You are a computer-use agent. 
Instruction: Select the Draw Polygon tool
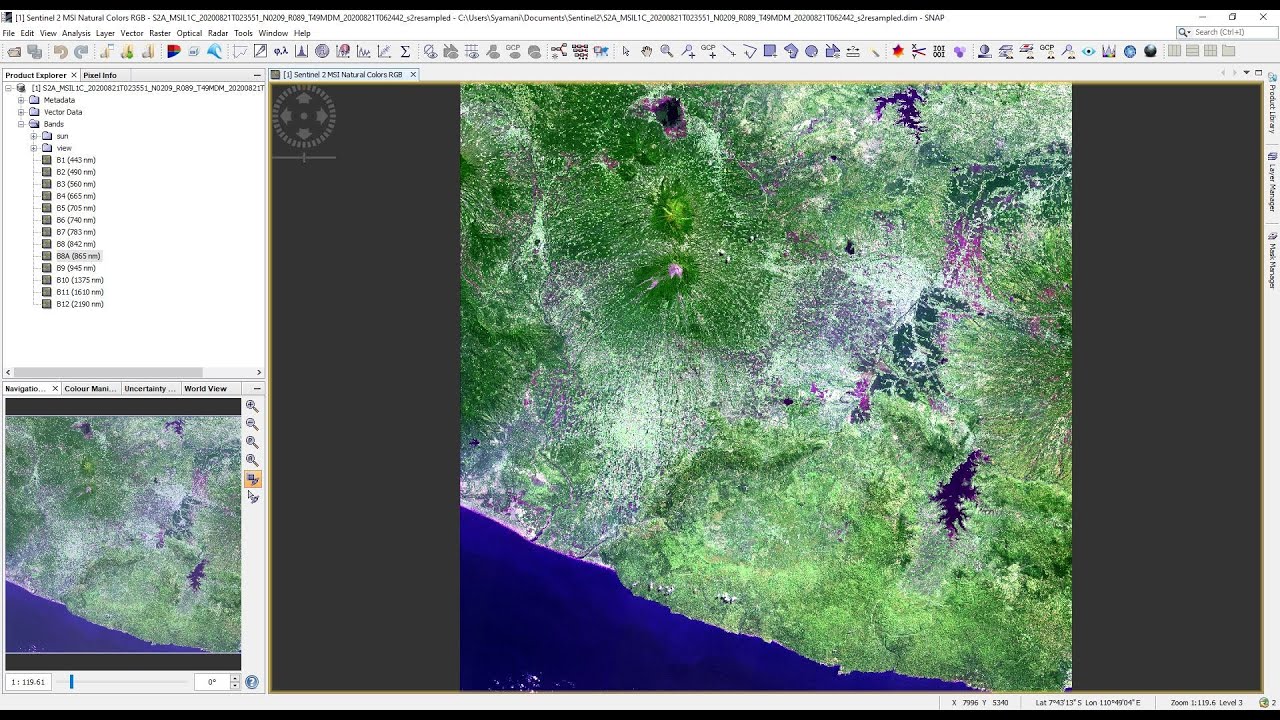click(791, 51)
